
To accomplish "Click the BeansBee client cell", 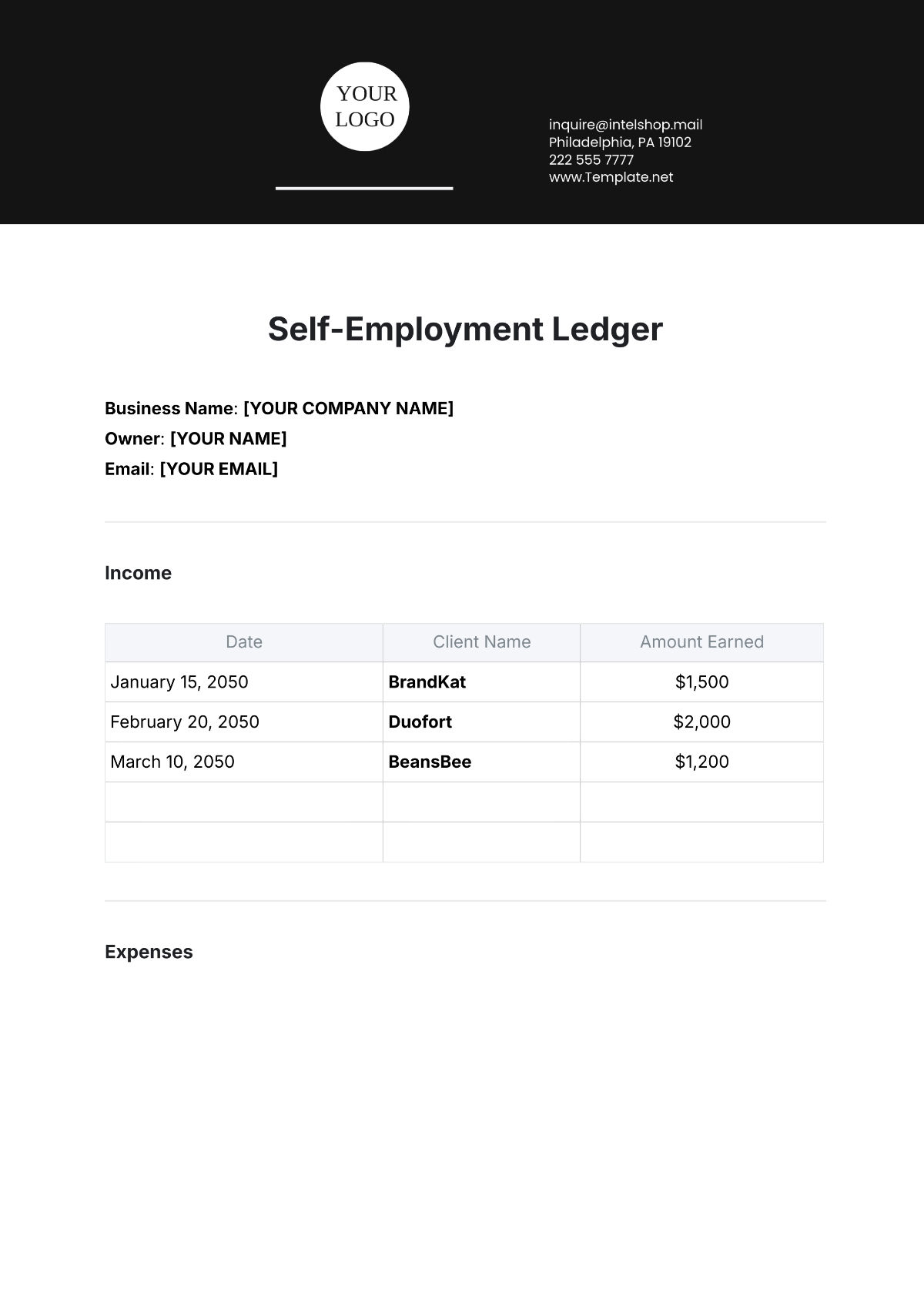I will point(430,762).
